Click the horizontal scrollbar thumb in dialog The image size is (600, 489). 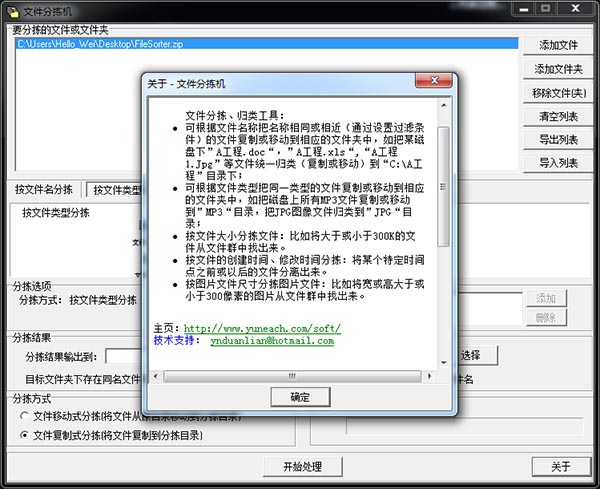(x=292, y=376)
